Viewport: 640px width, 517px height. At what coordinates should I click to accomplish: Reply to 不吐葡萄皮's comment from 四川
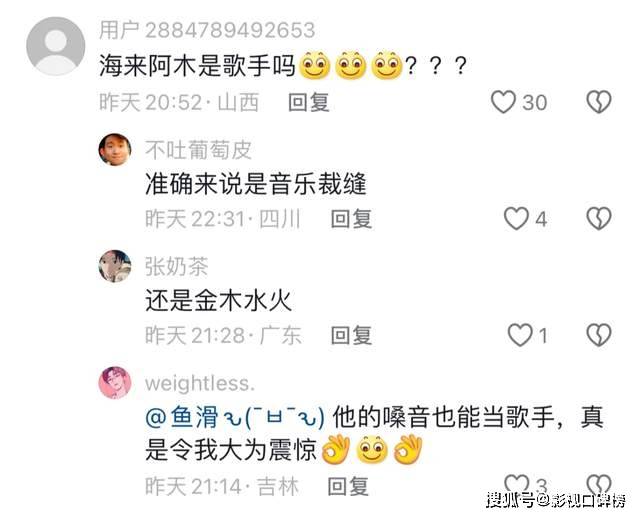click(351, 219)
